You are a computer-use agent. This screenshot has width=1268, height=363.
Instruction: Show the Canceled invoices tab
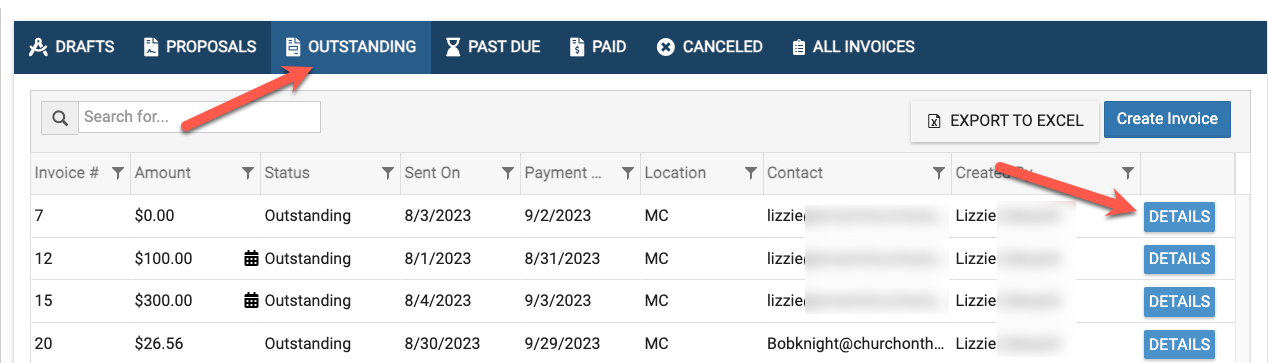click(x=710, y=47)
